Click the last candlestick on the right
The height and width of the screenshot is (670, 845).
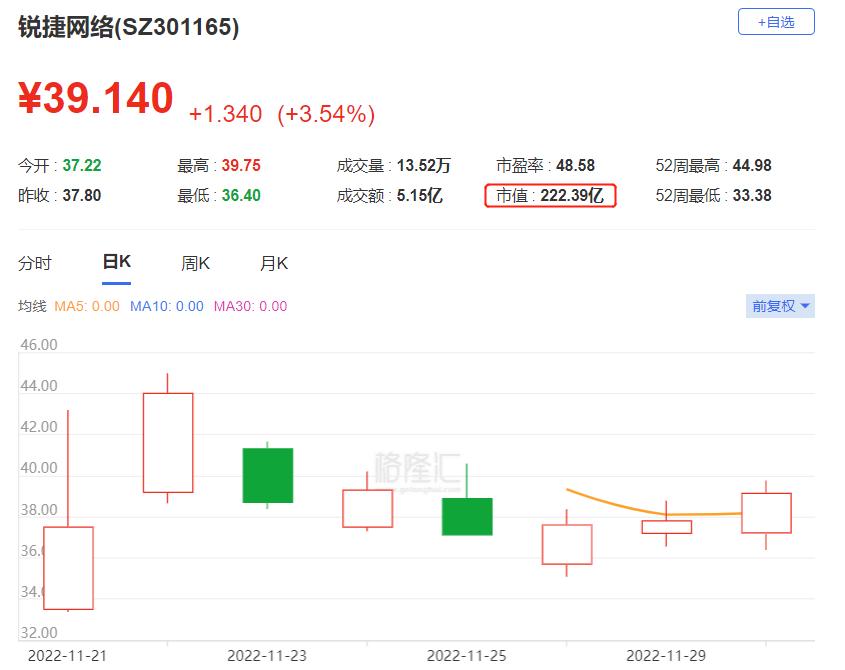[x=766, y=513]
